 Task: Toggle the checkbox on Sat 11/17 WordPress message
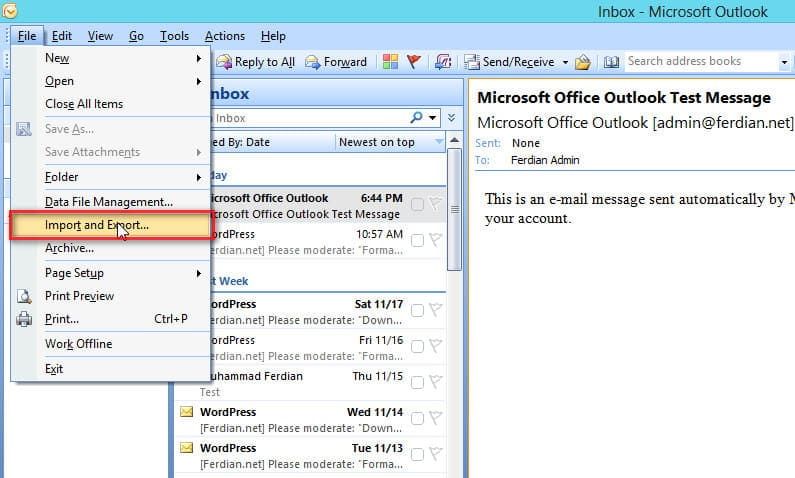[x=417, y=310]
